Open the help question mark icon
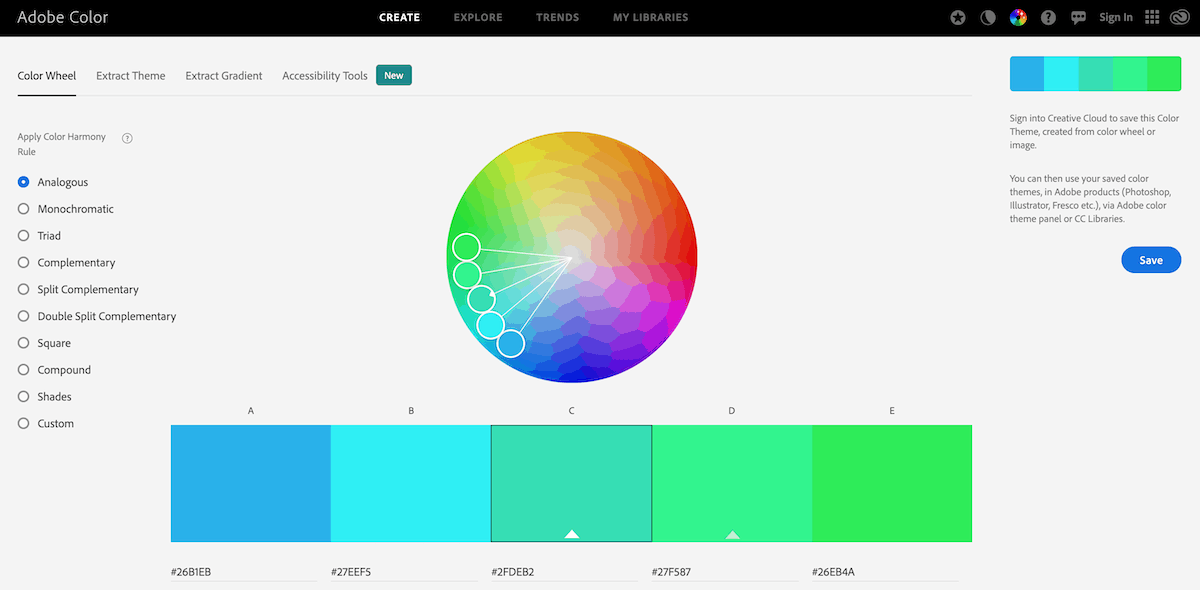 [1048, 17]
